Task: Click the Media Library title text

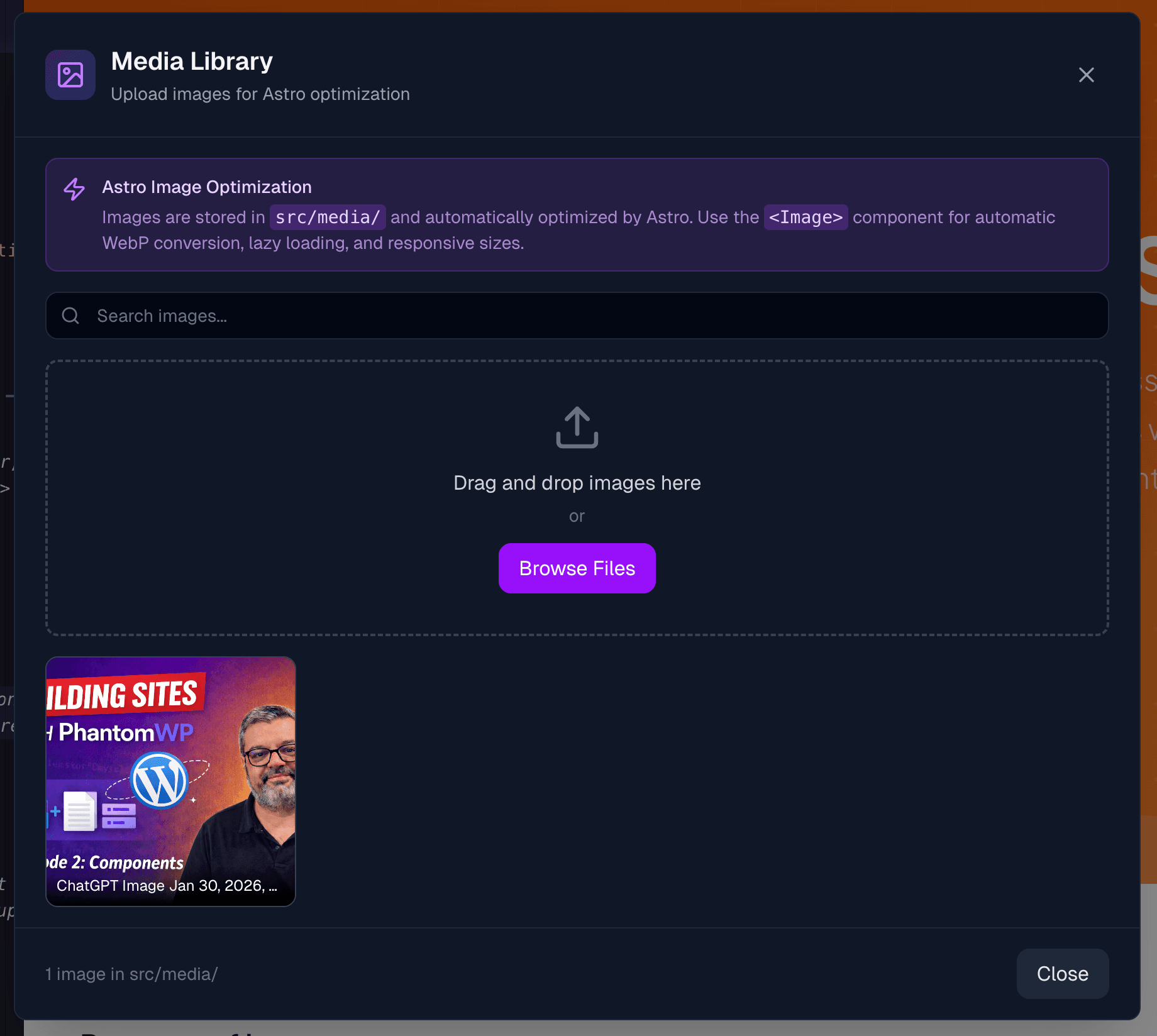Action: (192, 61)
